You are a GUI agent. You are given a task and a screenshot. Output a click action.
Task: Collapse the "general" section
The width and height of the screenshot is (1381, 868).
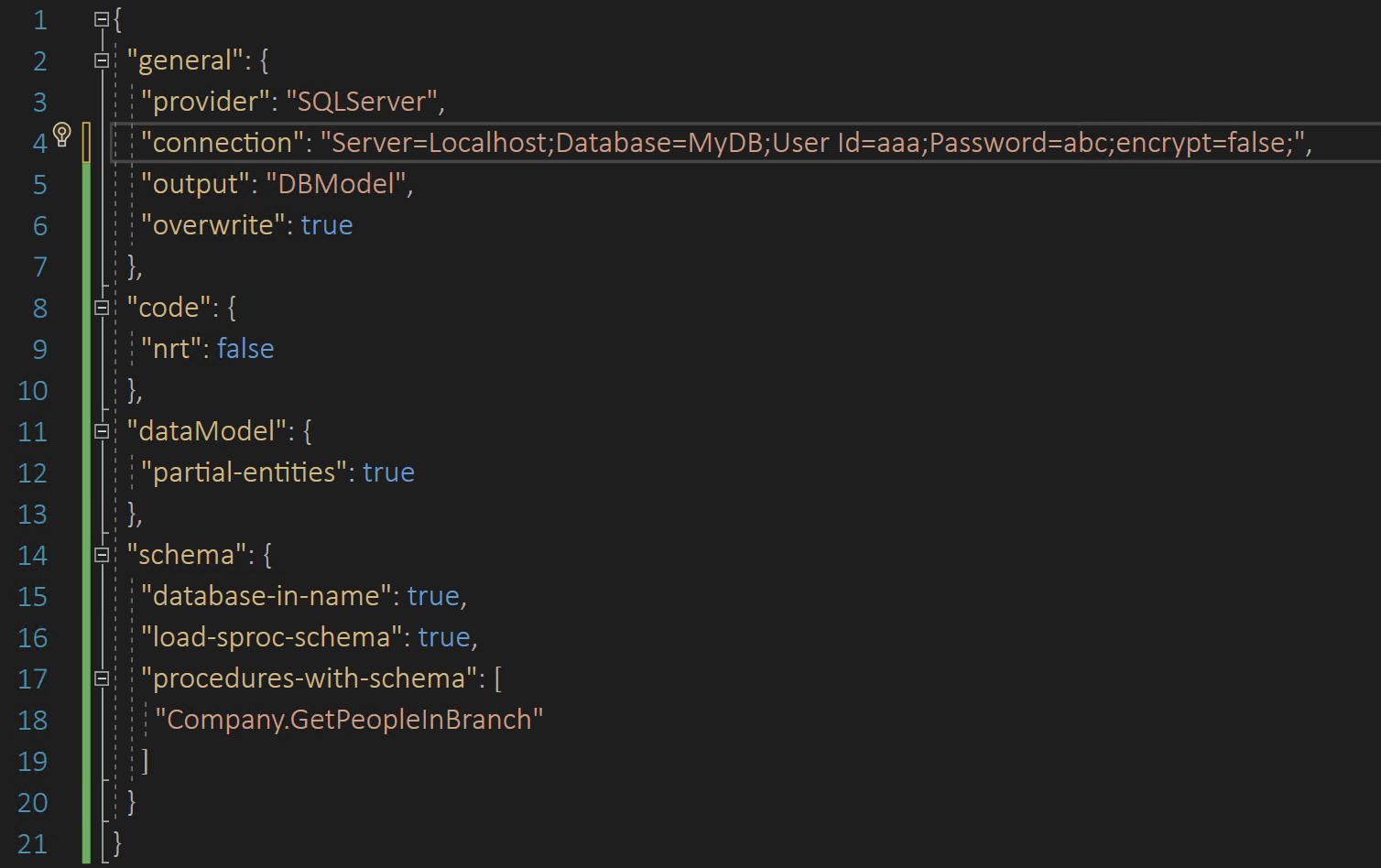pyautogui.click(x=101, y=60)
